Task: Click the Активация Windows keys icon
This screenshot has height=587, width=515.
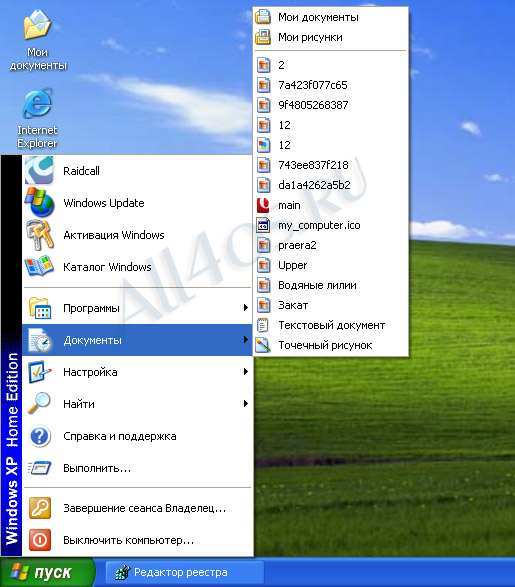Action: point(39,235)
